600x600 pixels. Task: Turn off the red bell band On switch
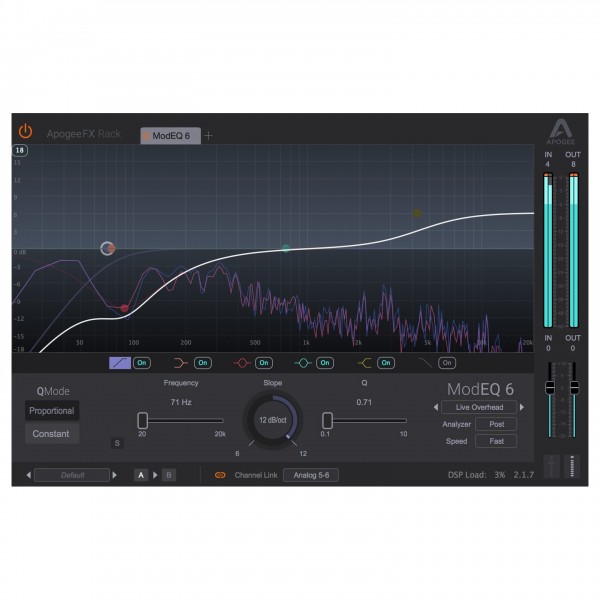tap(264, 363)
